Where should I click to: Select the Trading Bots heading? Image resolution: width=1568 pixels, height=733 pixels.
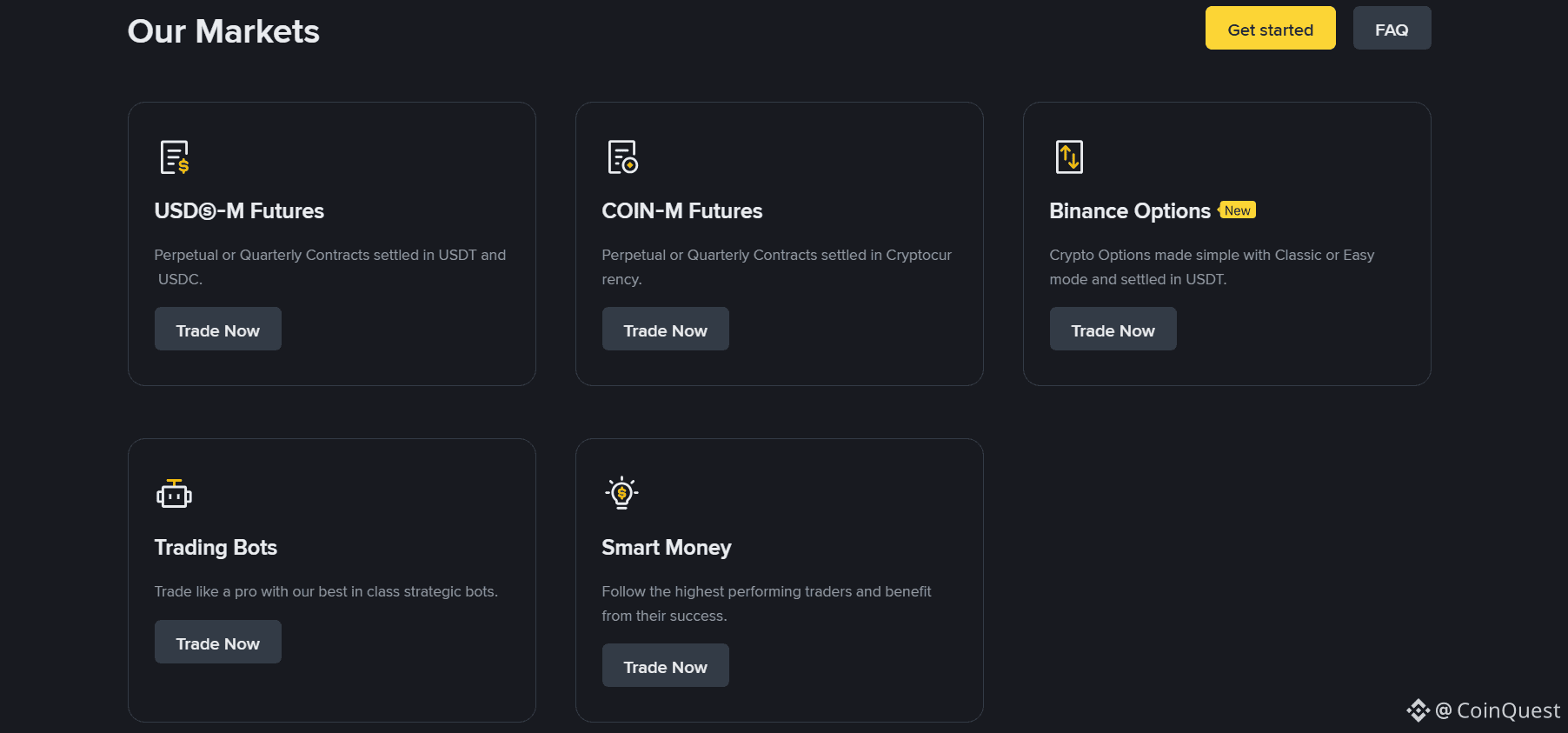pos(216,548)
